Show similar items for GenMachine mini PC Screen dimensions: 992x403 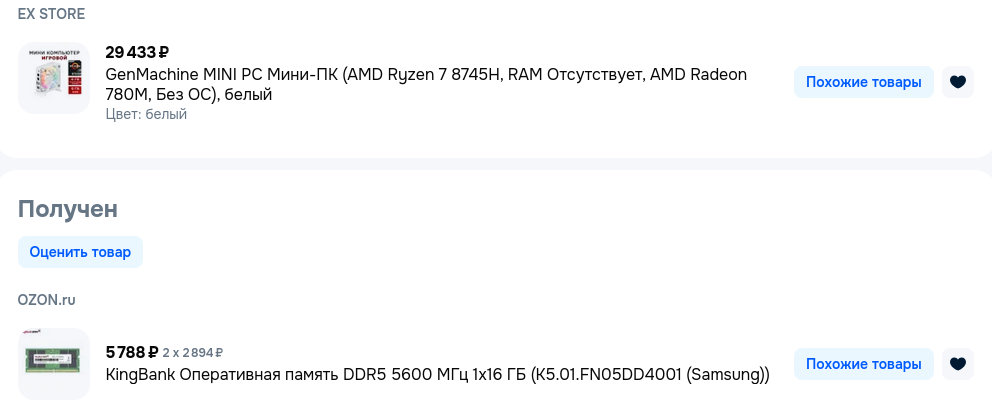(x=864, y=82)
